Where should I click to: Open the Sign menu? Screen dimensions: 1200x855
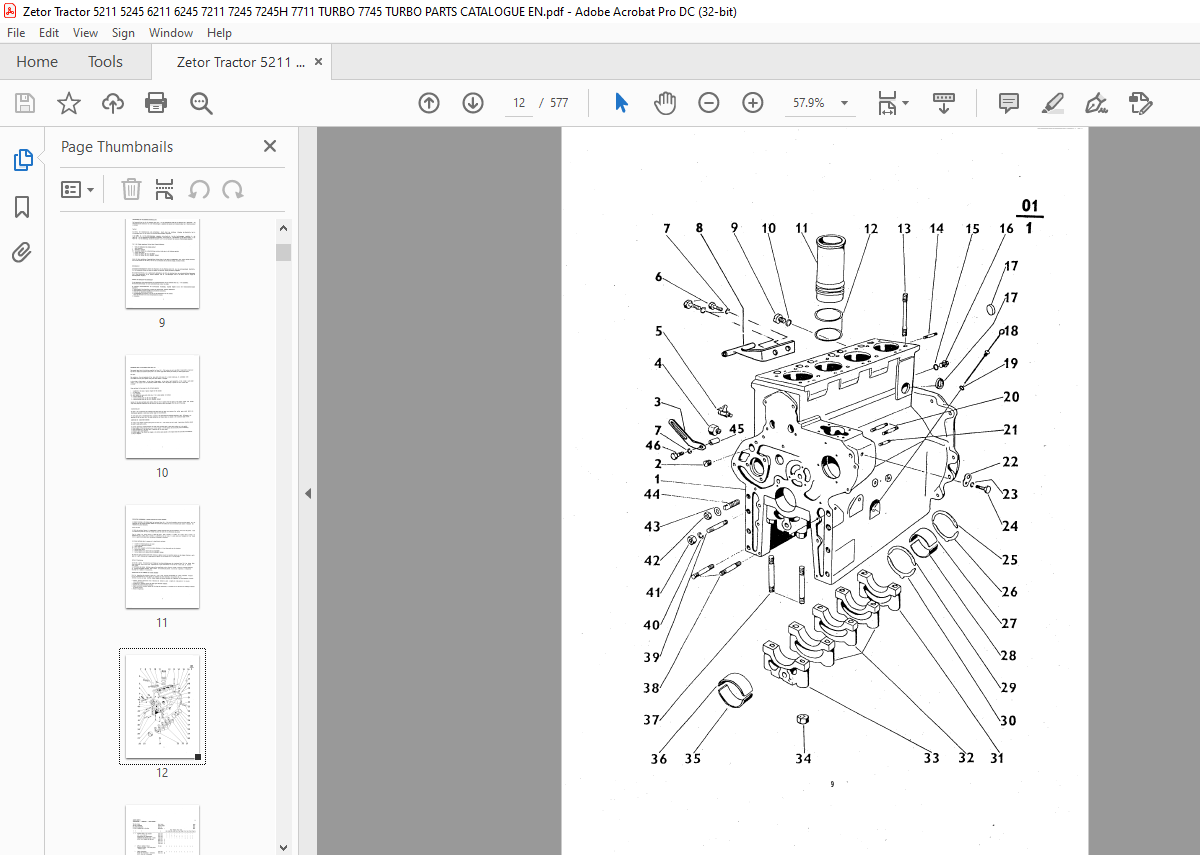tap(123, 33)
